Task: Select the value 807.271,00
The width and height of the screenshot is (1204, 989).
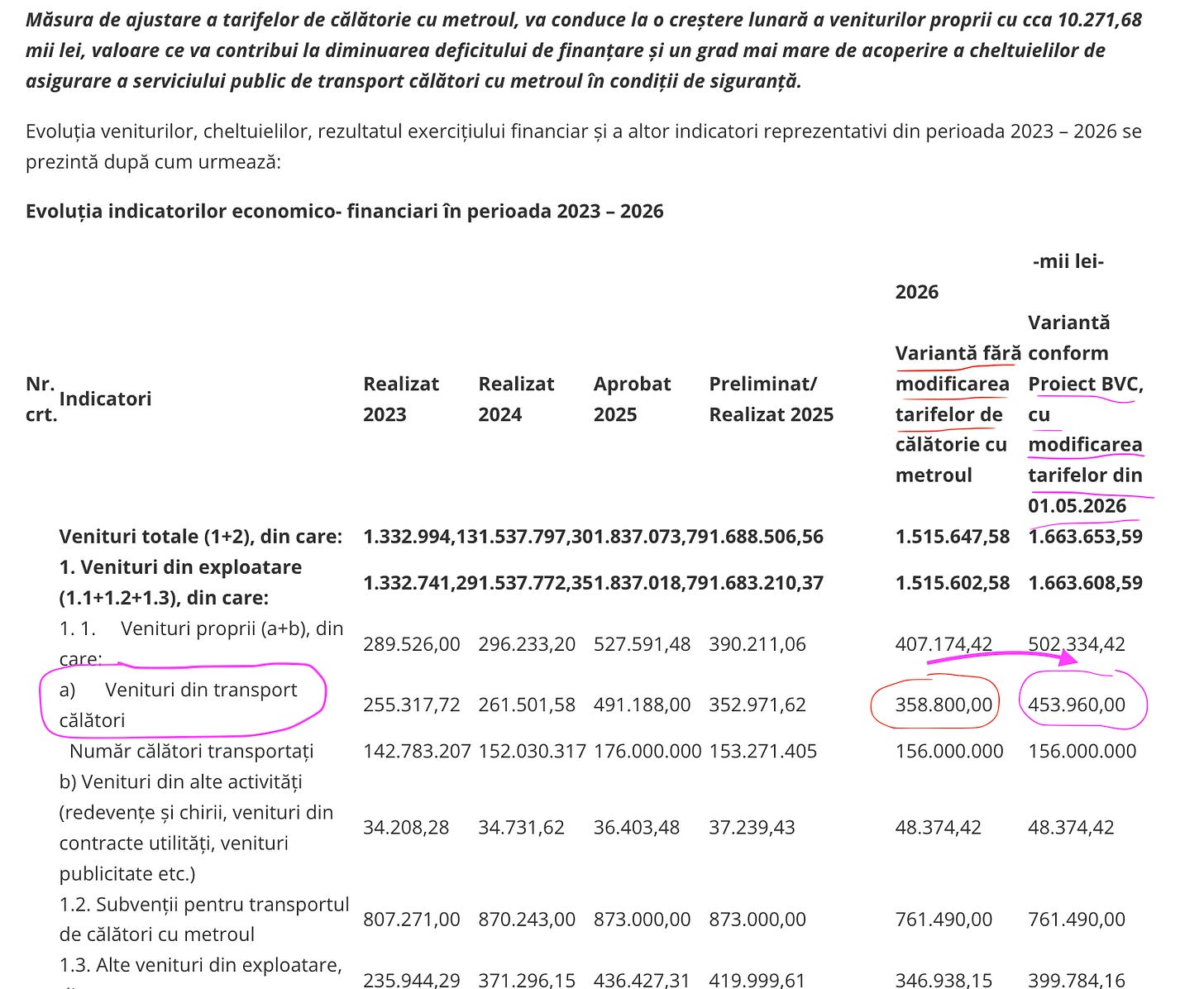Action: click(410, 919)
